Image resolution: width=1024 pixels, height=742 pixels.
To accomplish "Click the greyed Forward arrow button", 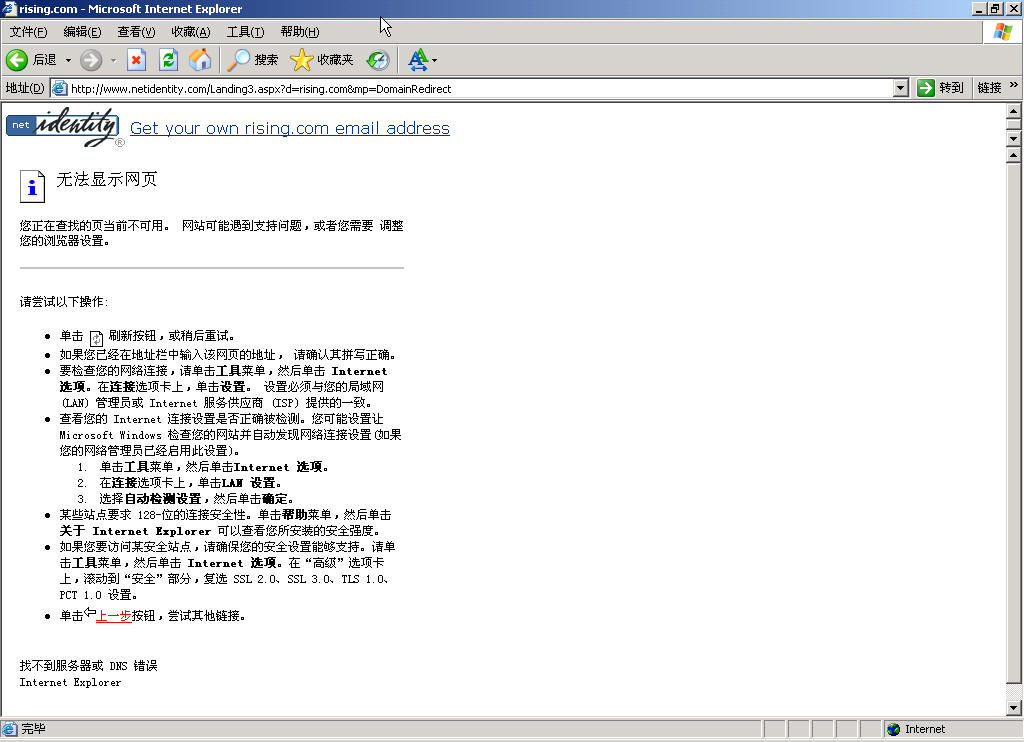I will tap(91, 60).
